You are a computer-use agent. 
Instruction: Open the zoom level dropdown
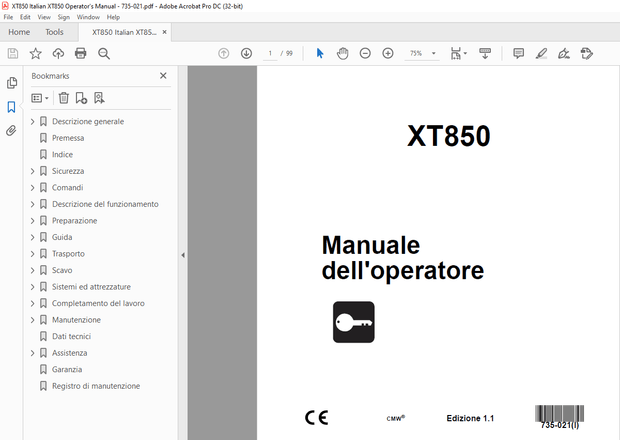click(x=434, y=53)
